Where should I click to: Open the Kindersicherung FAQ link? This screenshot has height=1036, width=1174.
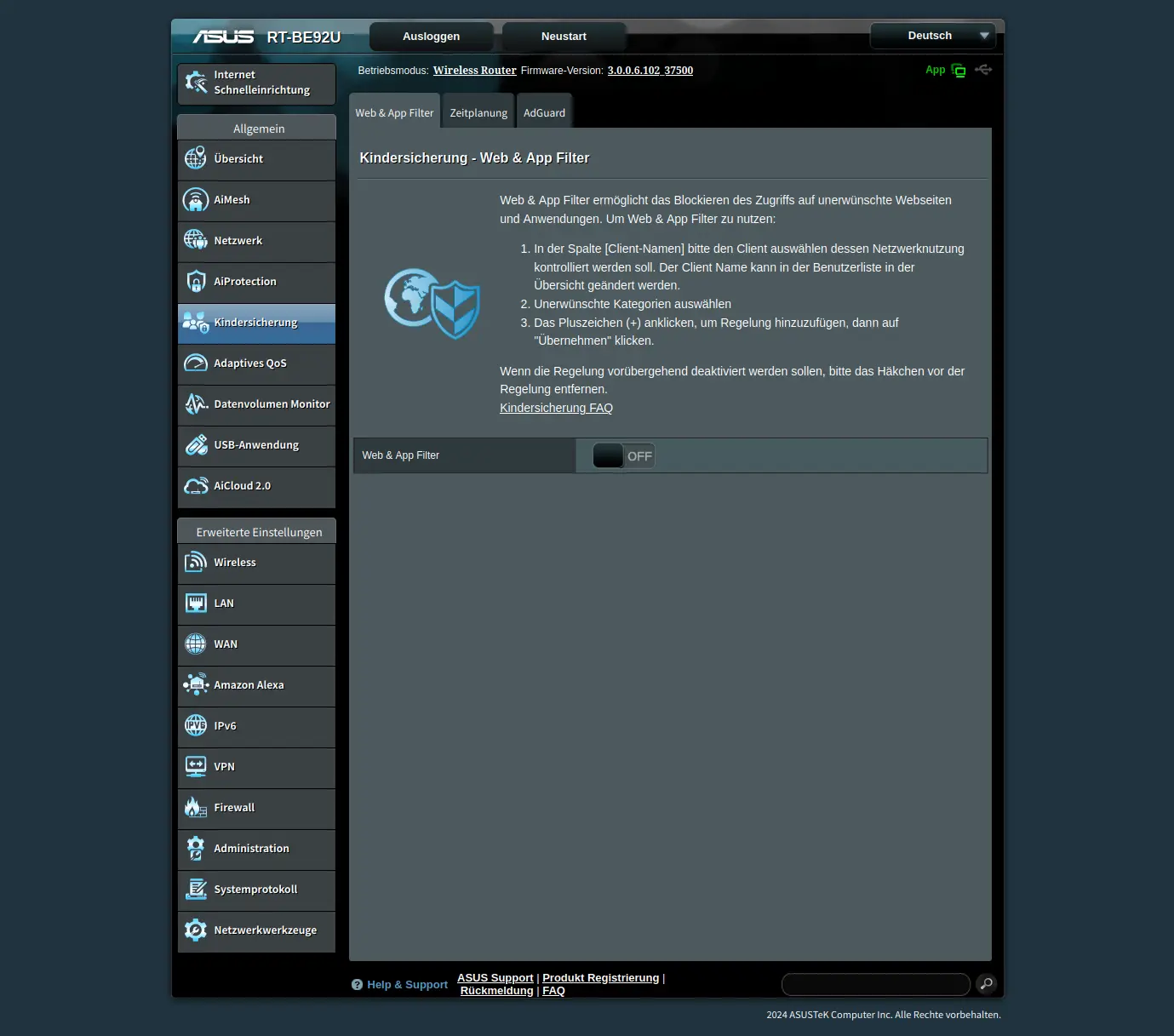[x=556, y=408]
